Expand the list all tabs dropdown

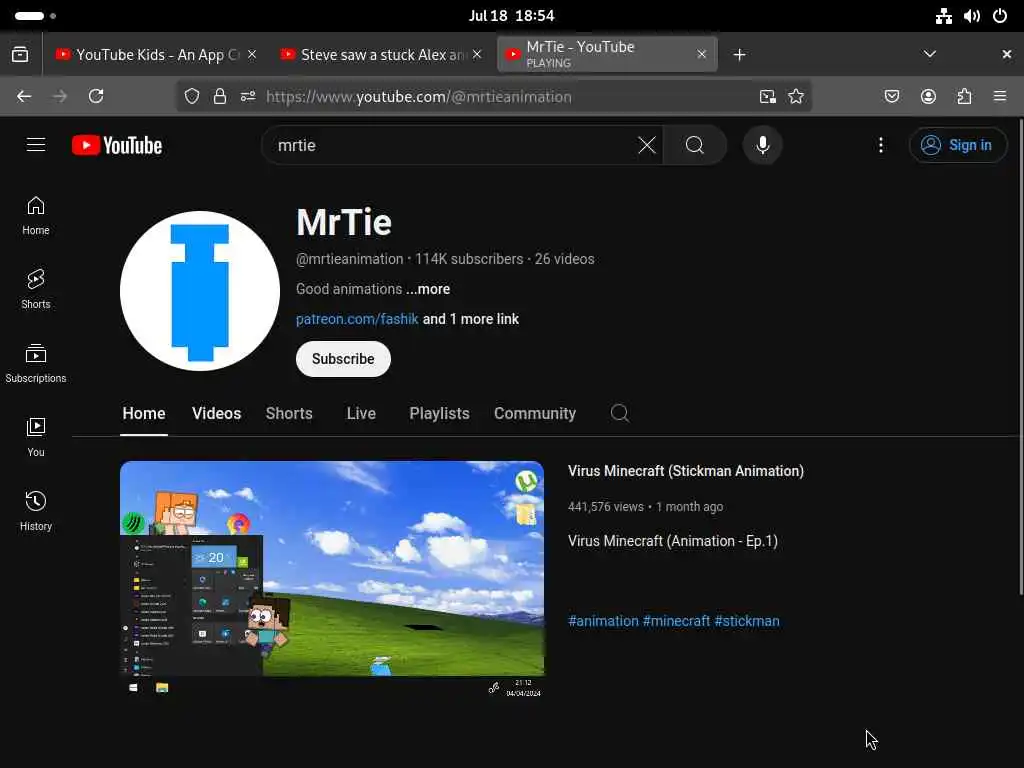pos(929,54)
